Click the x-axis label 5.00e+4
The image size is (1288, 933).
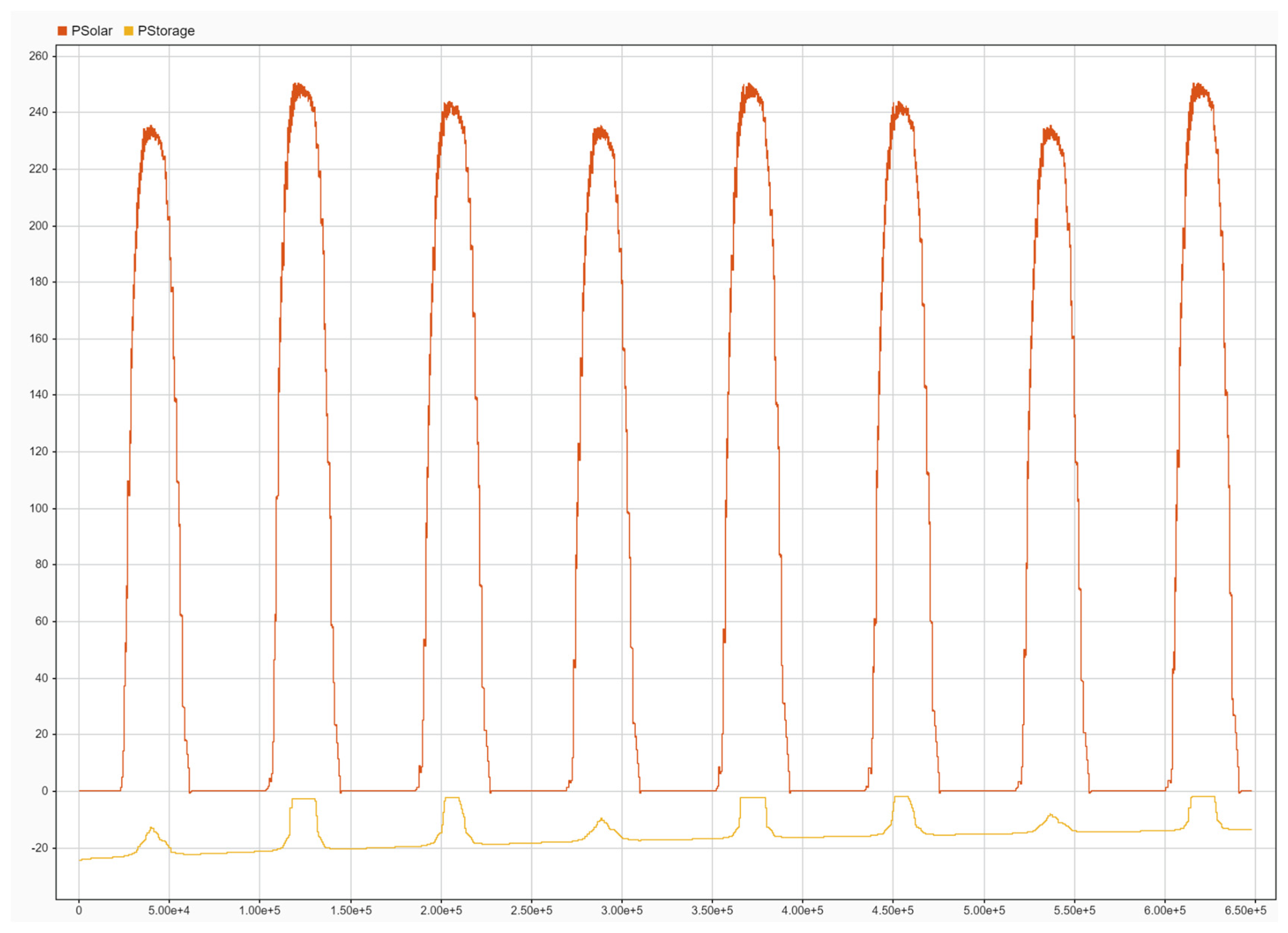[169, 910]
